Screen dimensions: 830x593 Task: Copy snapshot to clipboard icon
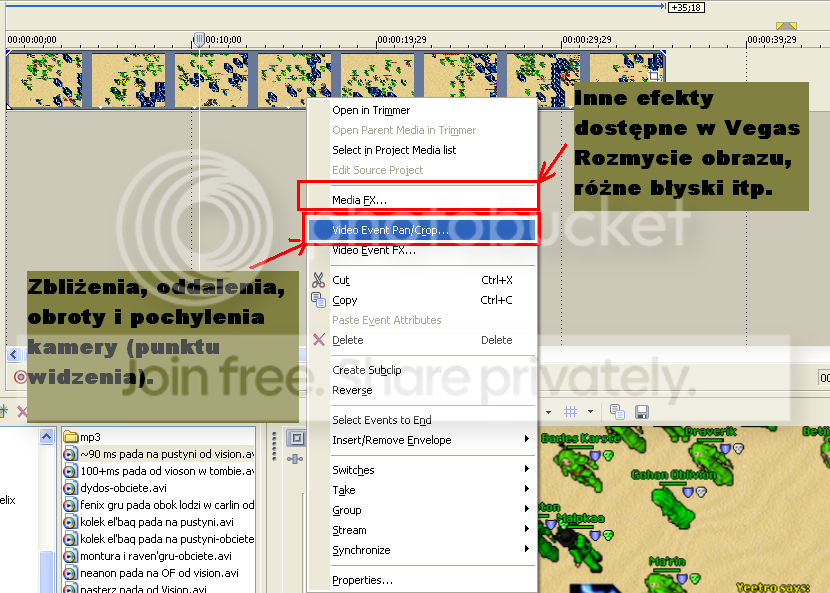click(x=617, y=411)
